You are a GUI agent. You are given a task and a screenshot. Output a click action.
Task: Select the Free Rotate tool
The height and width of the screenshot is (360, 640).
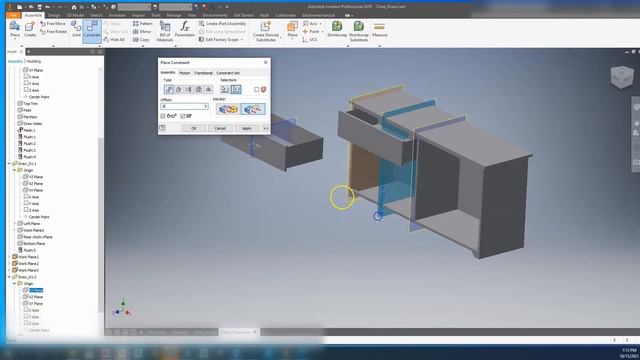(53, 31)
